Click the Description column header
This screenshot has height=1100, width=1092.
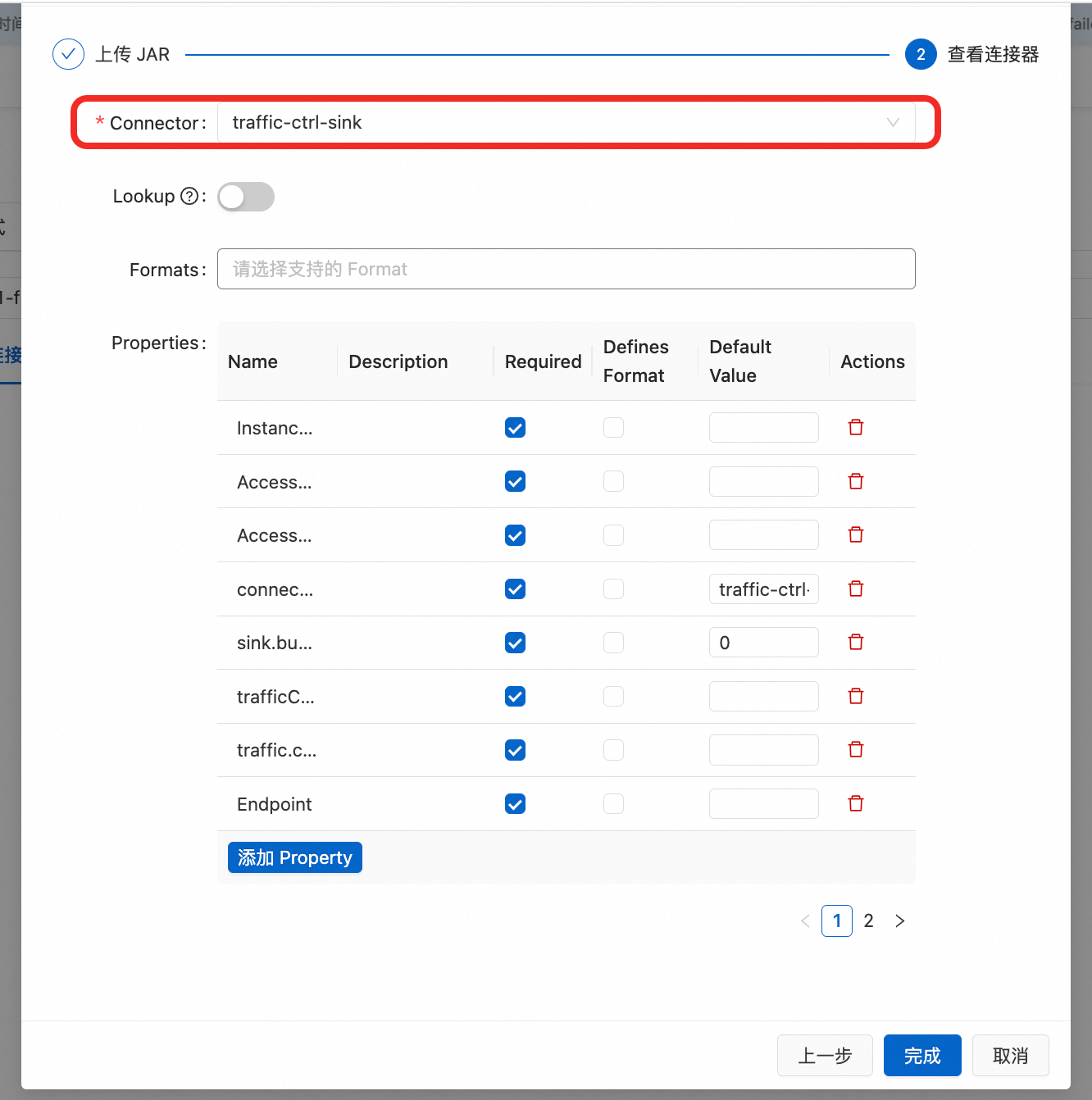point(398,361)
